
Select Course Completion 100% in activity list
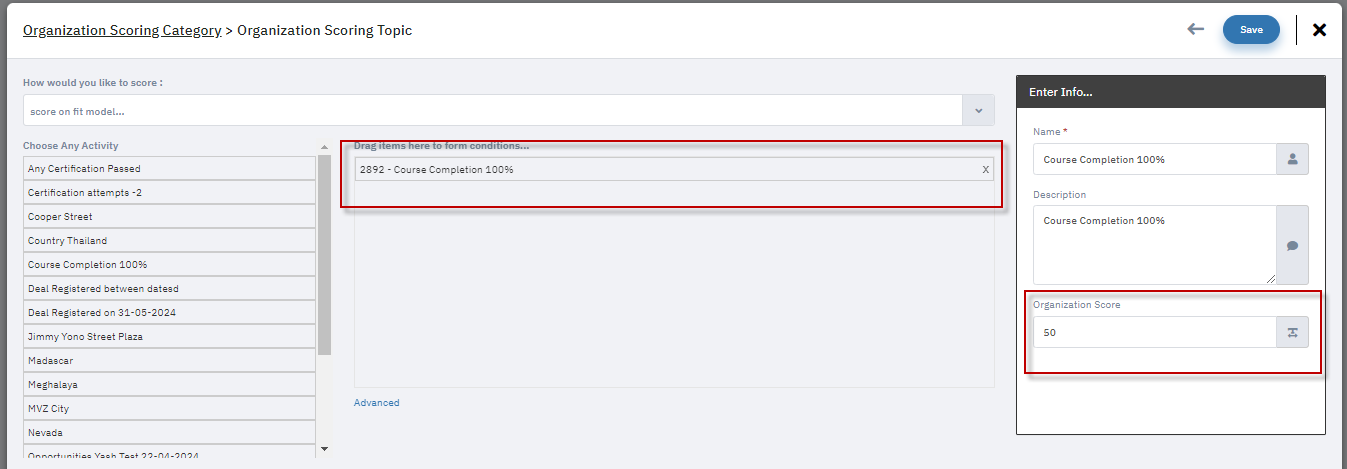pos(169,264)
